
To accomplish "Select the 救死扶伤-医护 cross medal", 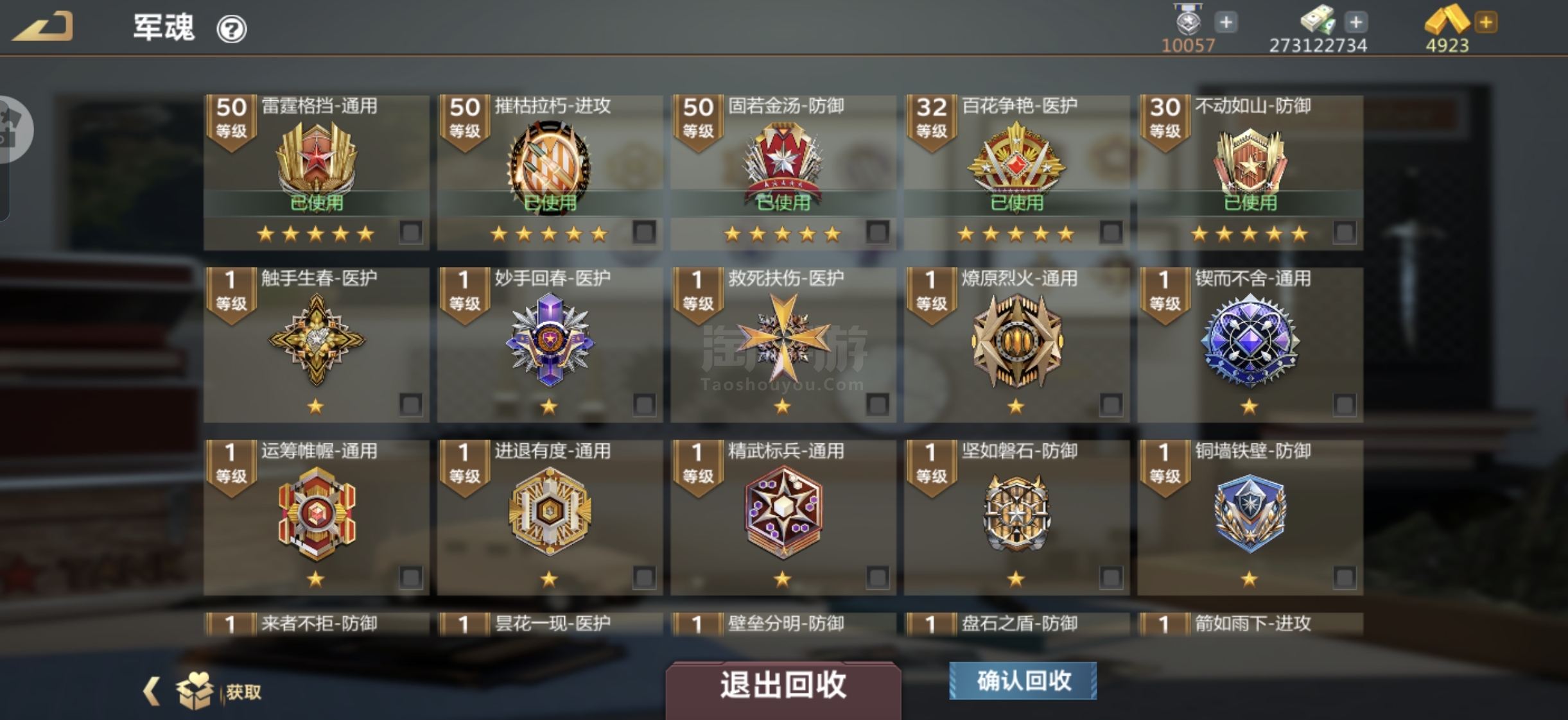I will (783, 338).
